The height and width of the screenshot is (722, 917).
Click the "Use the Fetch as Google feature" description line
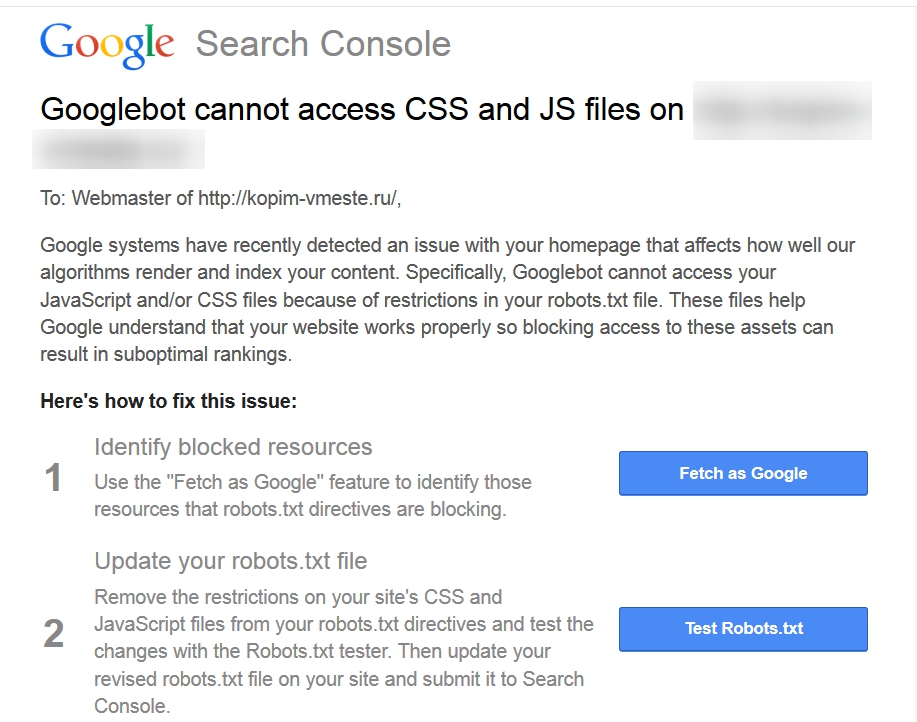pos(312,482)
